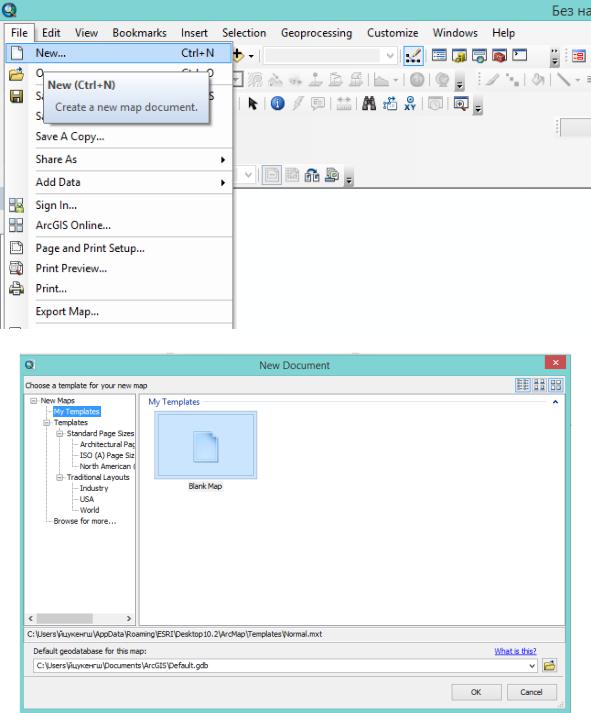
Task: Click the Swap Layers icon in lower toolbar
Action: tap(312, 175)
